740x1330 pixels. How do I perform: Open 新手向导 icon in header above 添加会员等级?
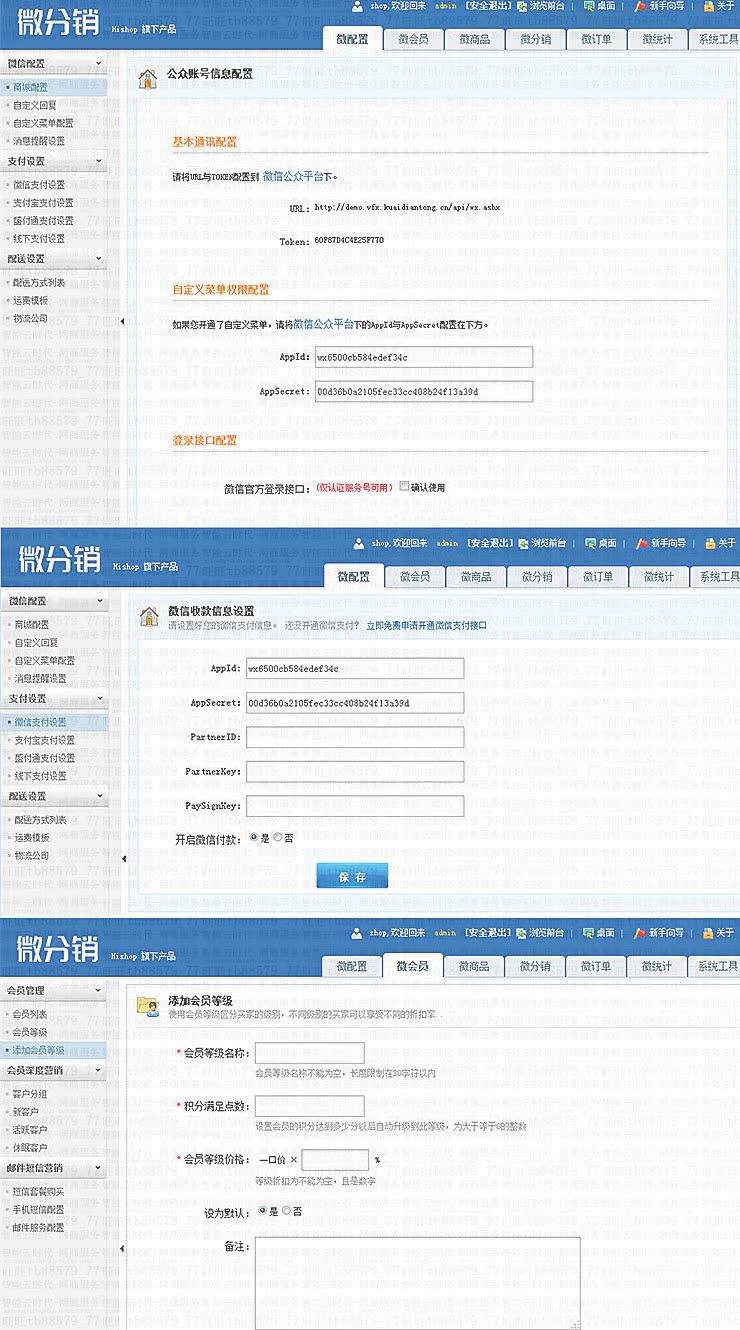pos(640,932)
